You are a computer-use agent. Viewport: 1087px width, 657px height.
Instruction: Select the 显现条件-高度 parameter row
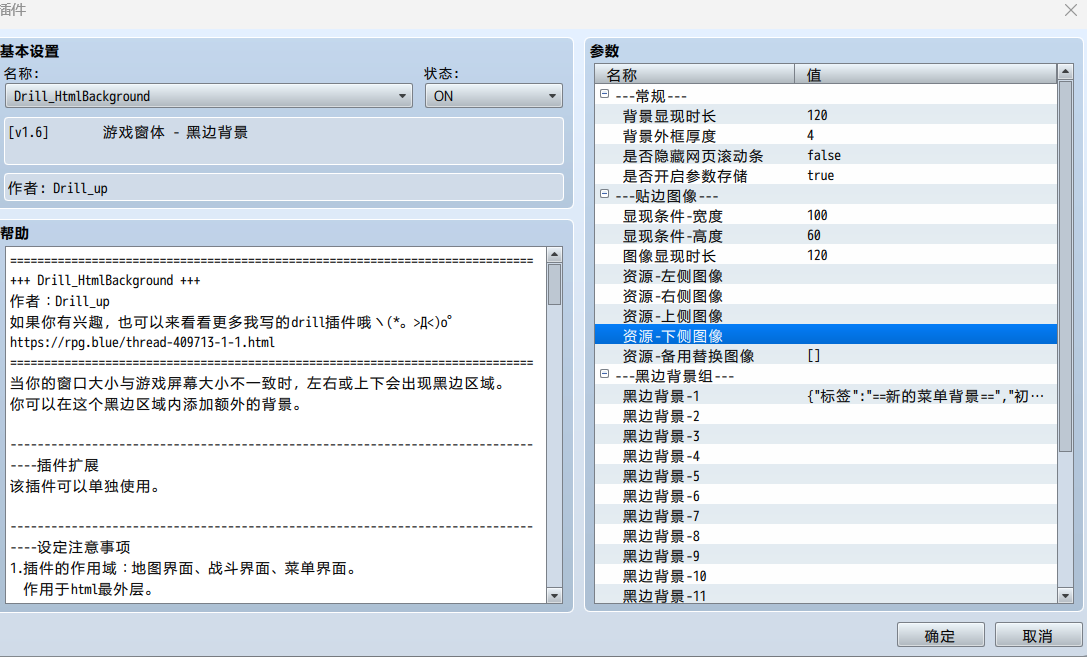[826, 236]
